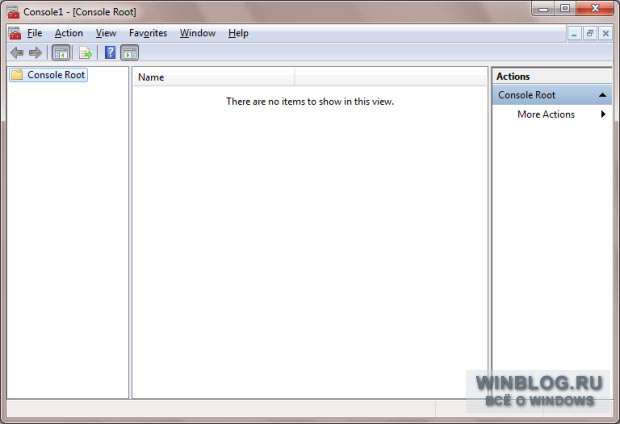Viewport: 620px width, 424px height.
Task: Minimize the Console1 main window
Action: click(x=544, y=8)
